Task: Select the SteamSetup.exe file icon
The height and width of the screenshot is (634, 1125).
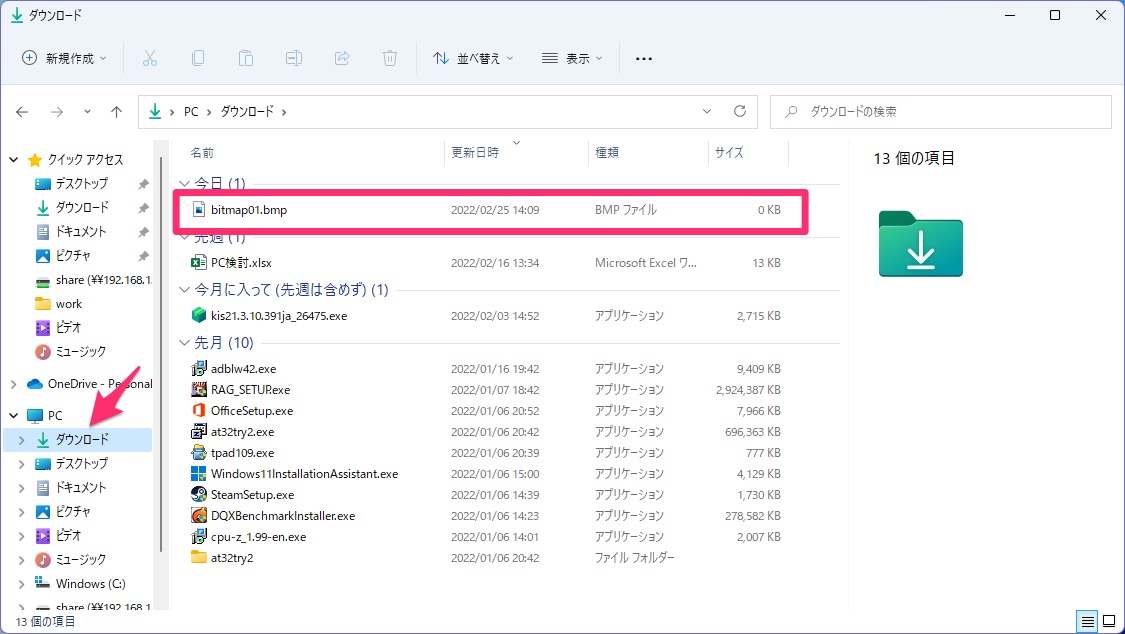Action: click(x=199, y=494)
